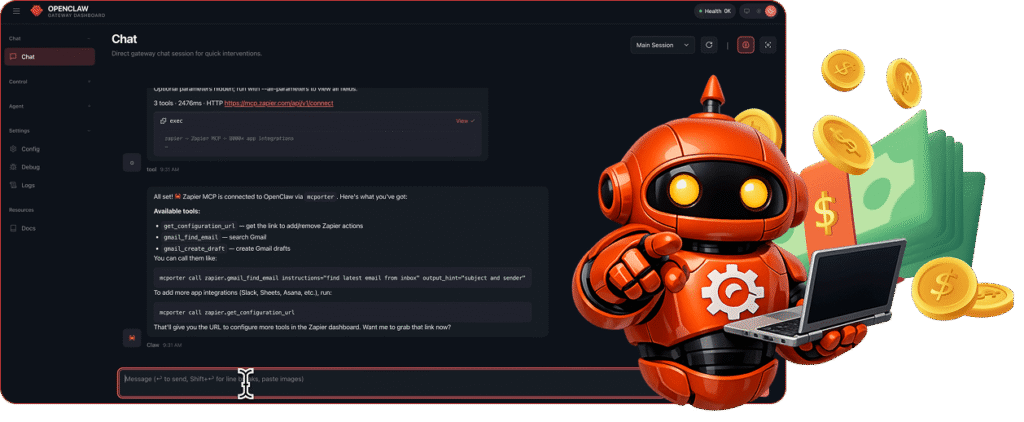The height and width of the screenshot is (422, 1024).
Task: Open Config in the sidebar
Action: click(x=30, y=149)
